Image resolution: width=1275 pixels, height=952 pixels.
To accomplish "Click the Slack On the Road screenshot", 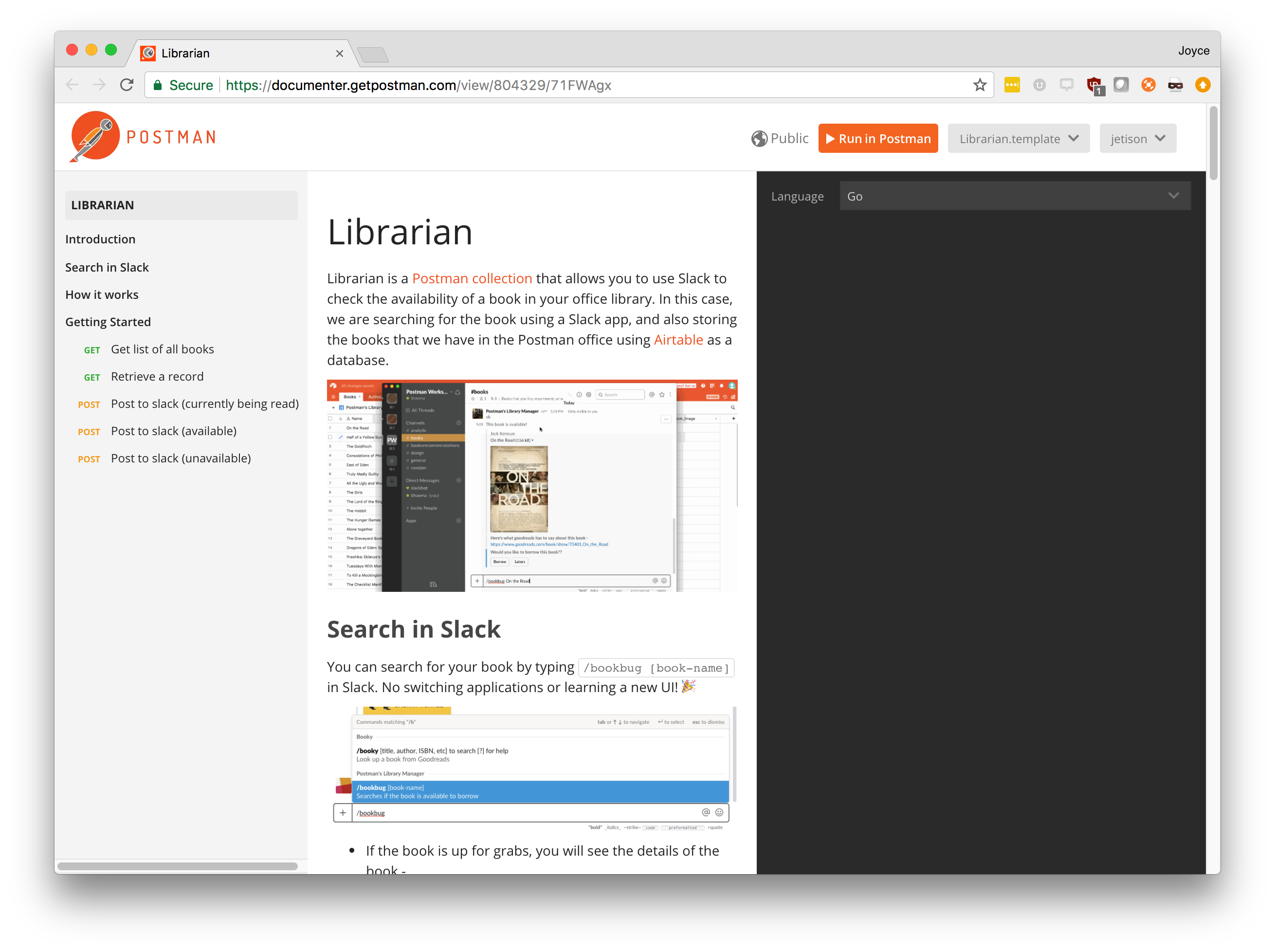I will 532,485.
